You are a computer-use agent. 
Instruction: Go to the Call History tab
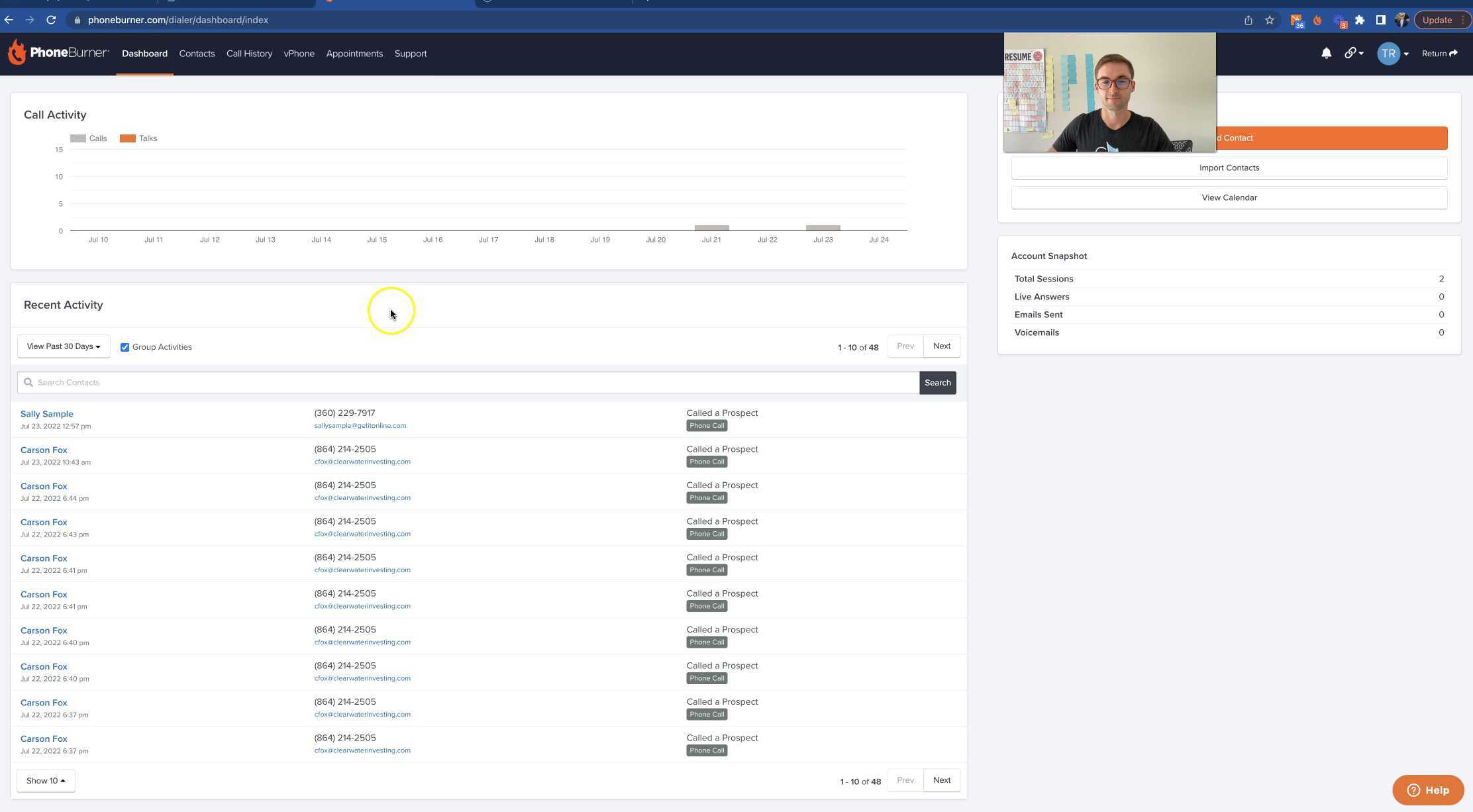point(249,54)
